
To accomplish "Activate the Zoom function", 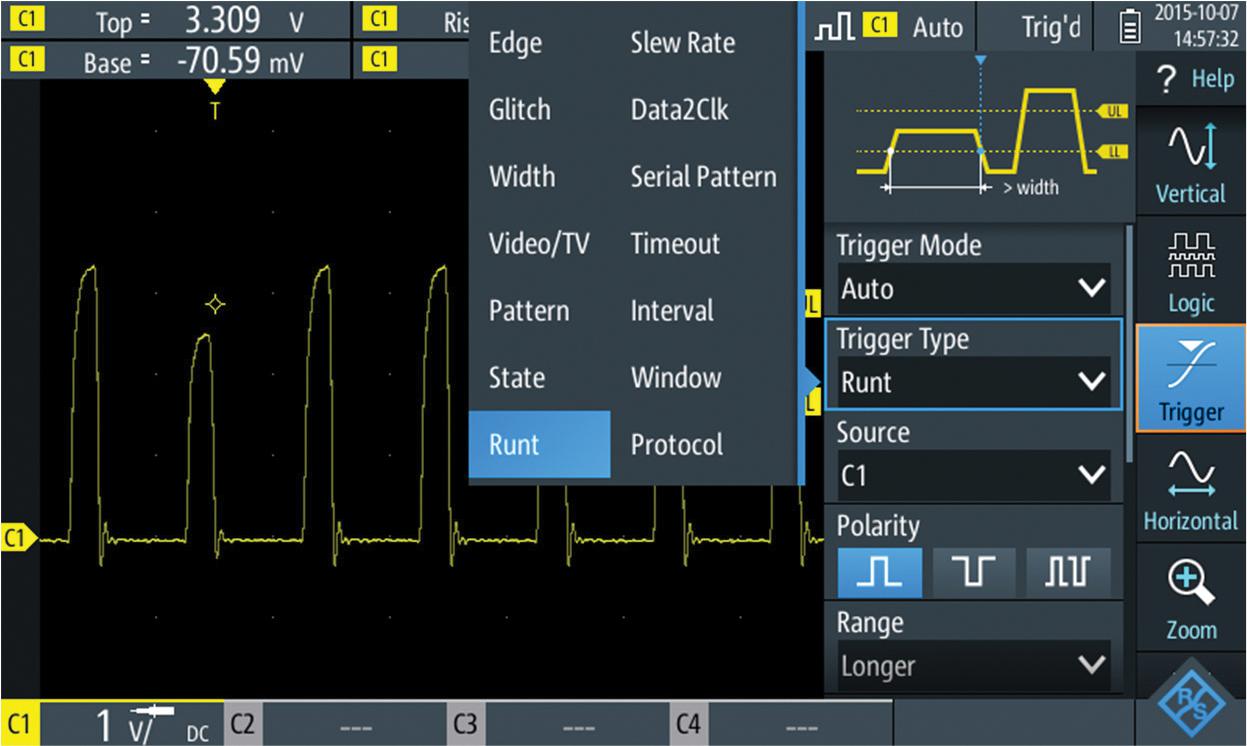I will coord(1190,600).
